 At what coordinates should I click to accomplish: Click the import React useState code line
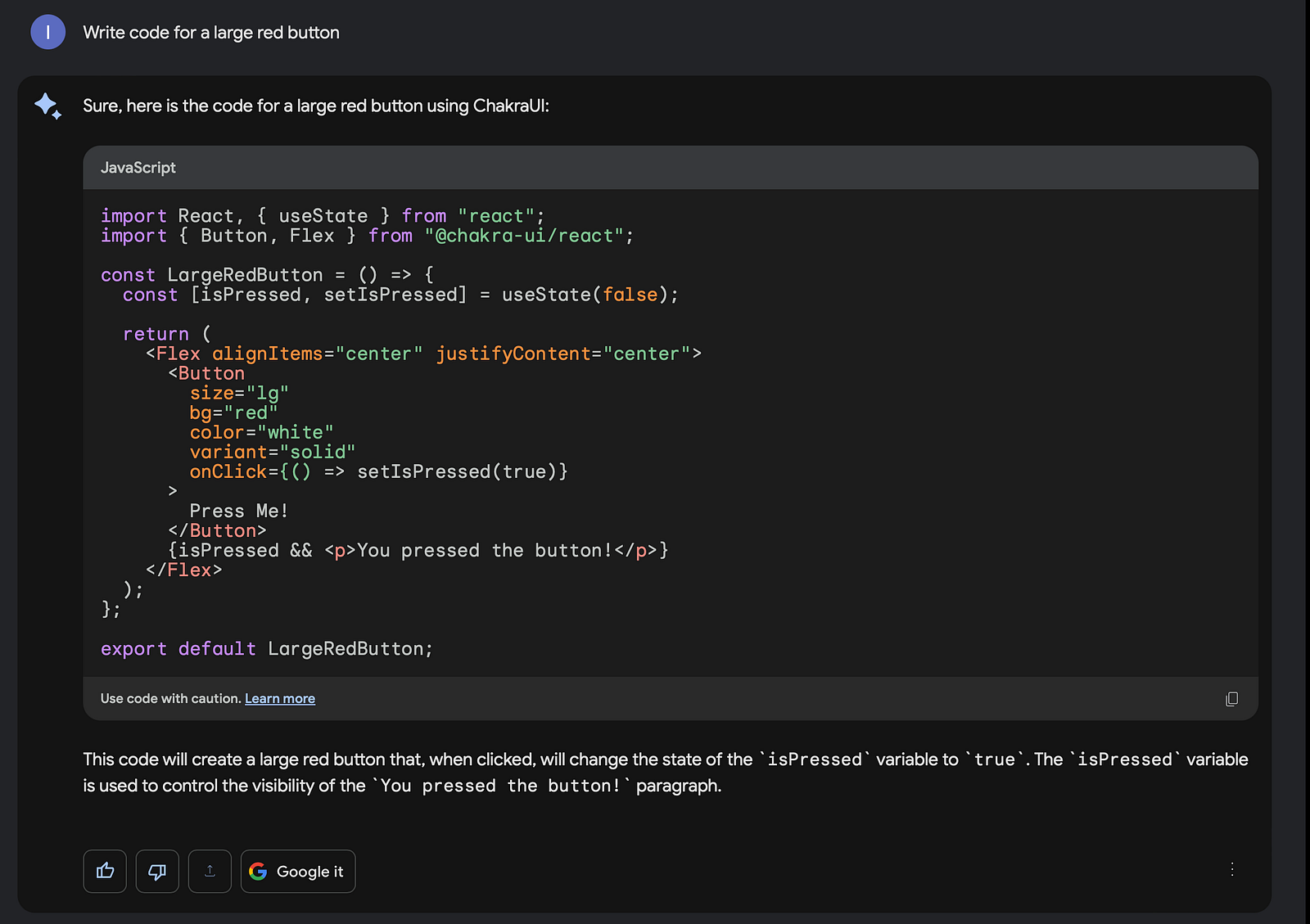point(323,216)
